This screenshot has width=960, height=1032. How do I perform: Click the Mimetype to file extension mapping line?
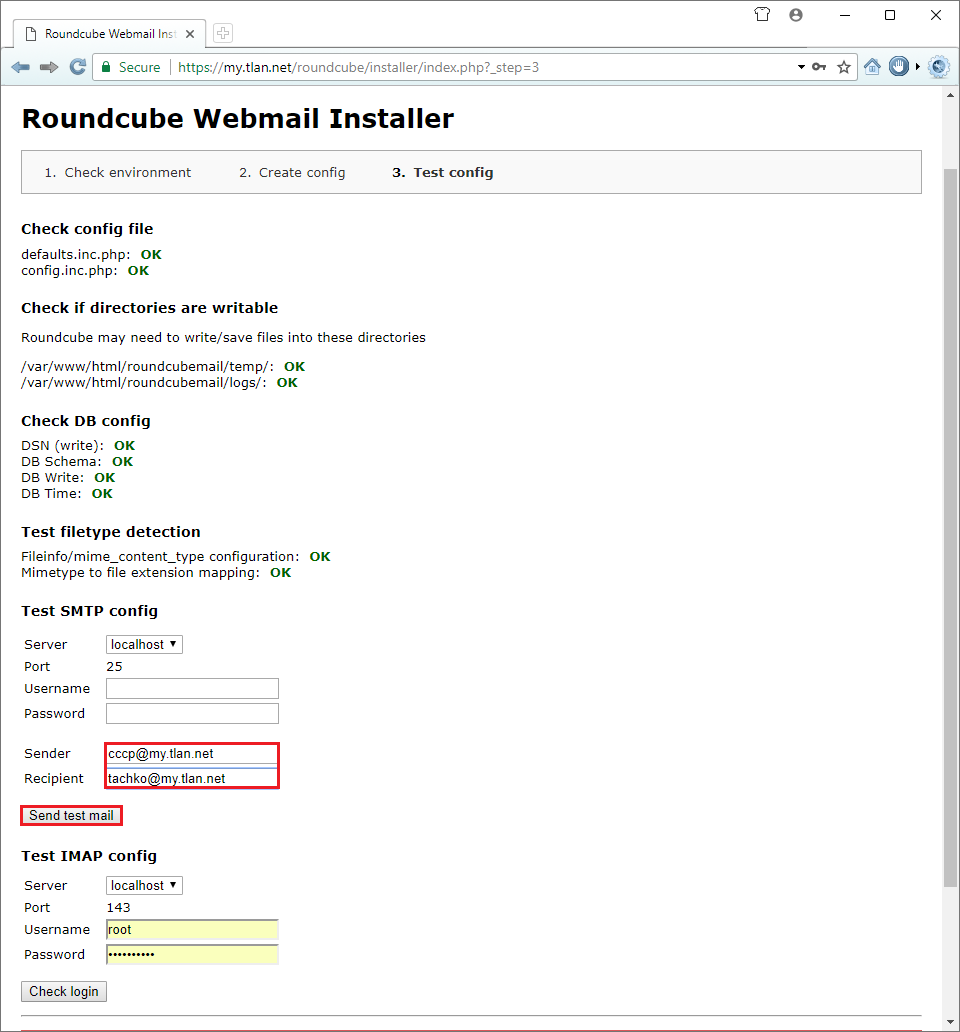156,573
